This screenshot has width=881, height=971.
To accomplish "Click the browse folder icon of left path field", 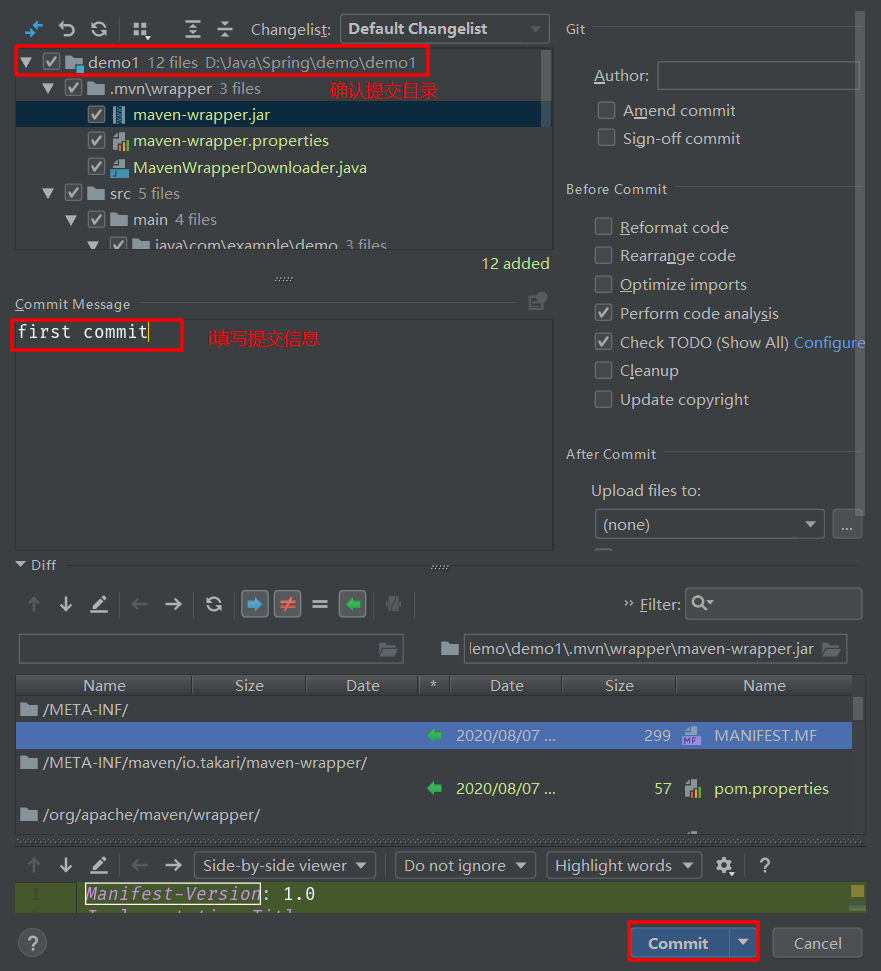I will pyautogui.click(x=388, y=649).
